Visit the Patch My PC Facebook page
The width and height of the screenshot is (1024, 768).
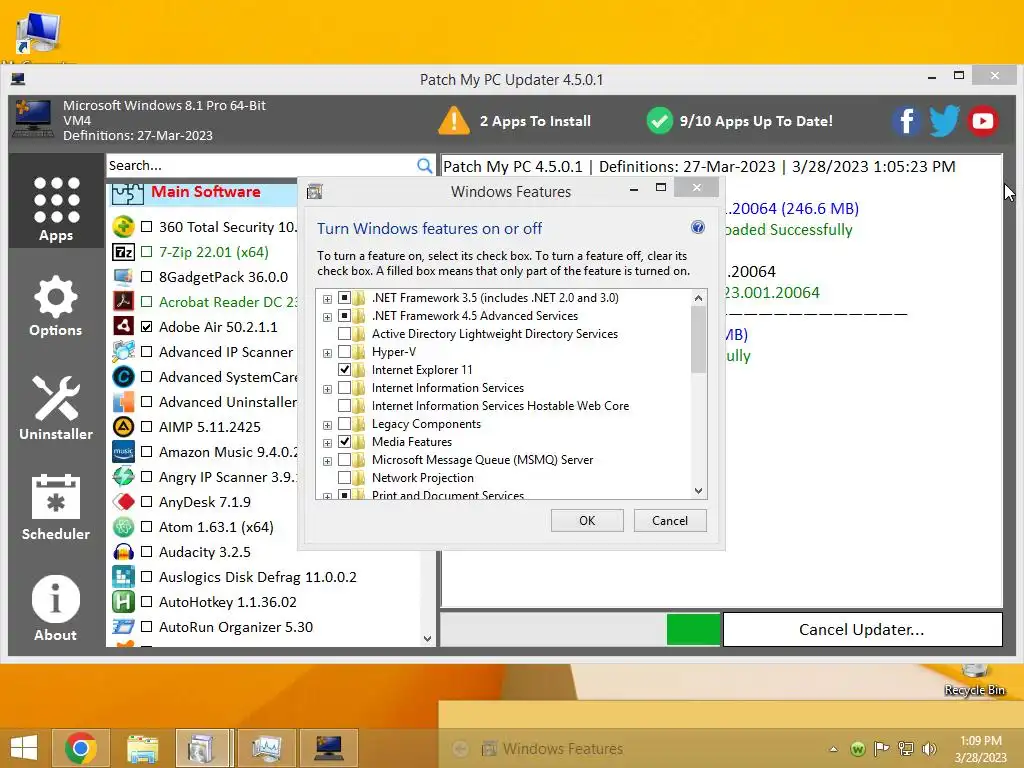[906, 121]
